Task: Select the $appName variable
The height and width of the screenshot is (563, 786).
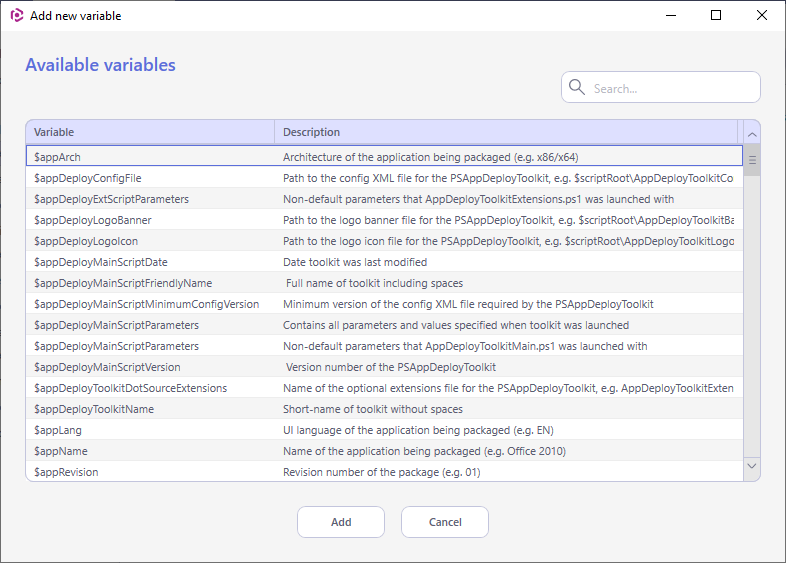Action: [61, 451]
